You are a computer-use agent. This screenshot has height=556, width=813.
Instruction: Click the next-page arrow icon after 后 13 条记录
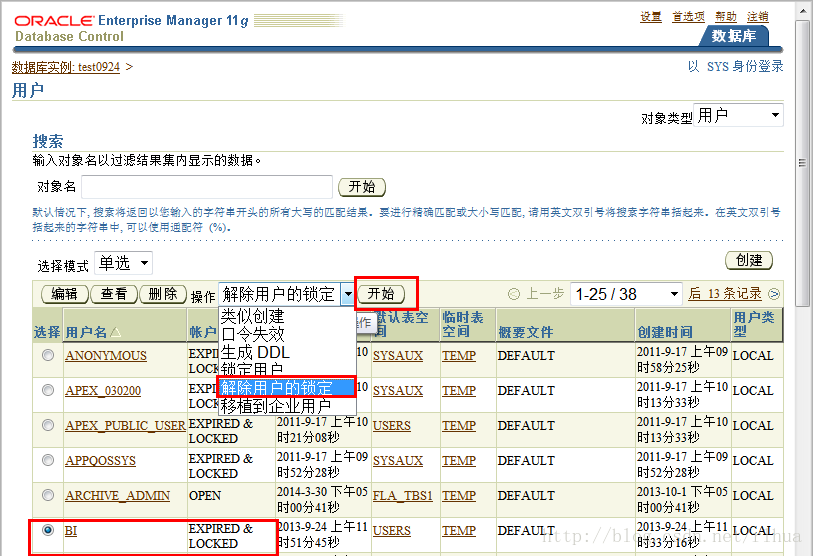774,294
